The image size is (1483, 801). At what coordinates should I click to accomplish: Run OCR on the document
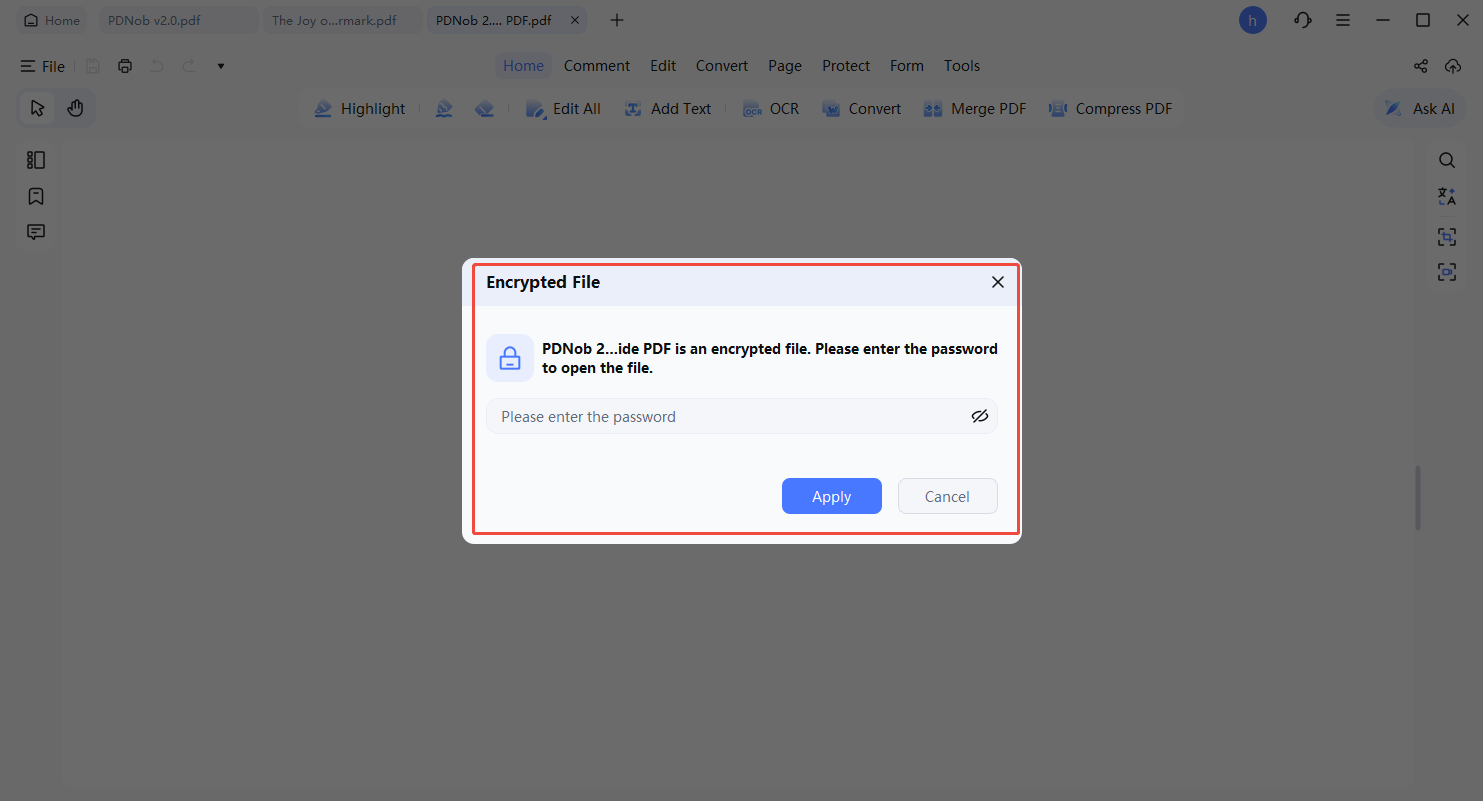[770, 108]
